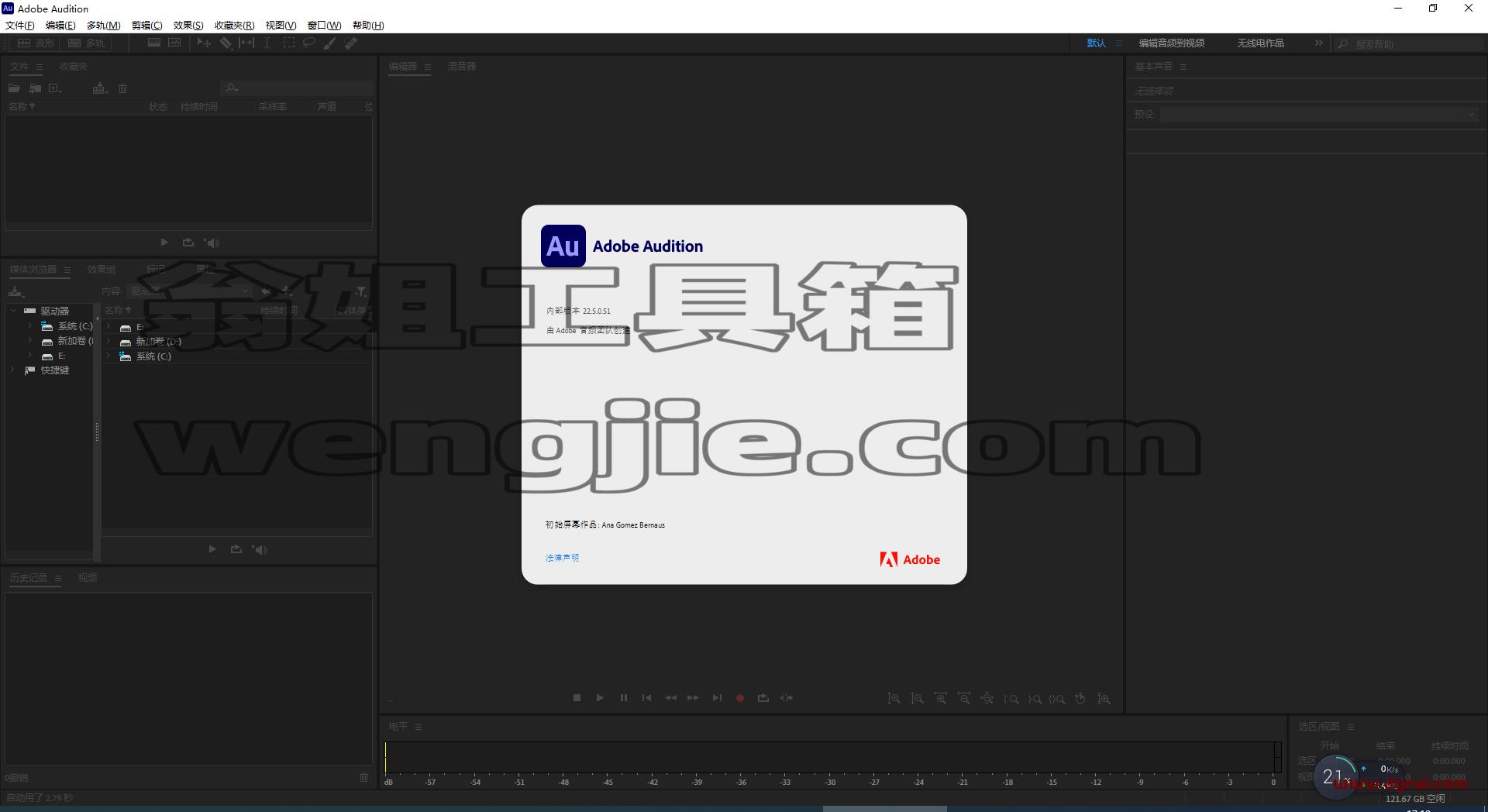Image resolution: width=1488 pixels, height=812 pixels.
Task: Select the Spot Healing Brush tool
Action: click(351, 43)
